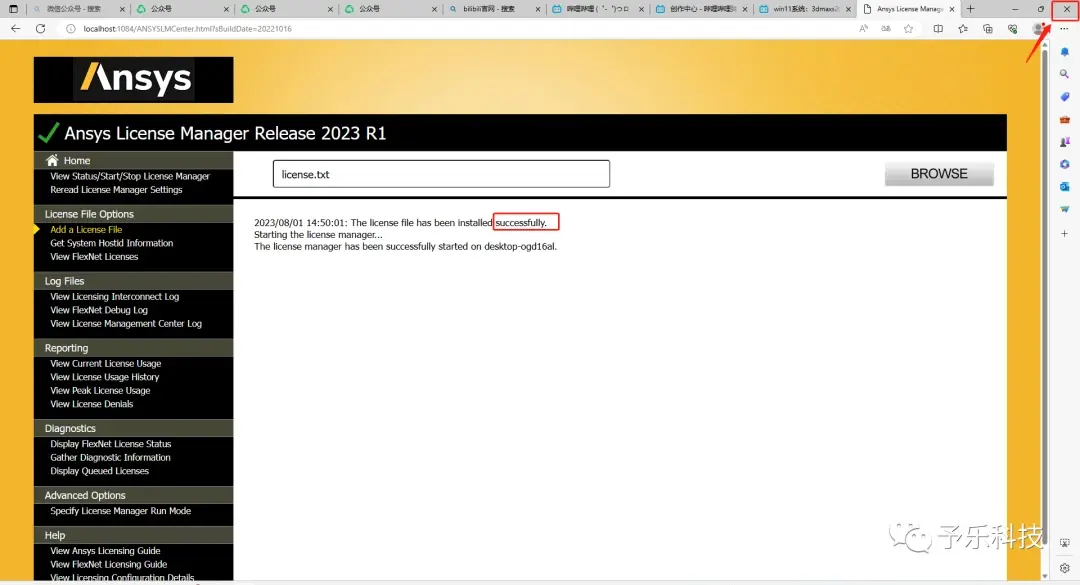The image size is (1080, 585).
Task: Minimize the browser window
Action: (1015, 9)
